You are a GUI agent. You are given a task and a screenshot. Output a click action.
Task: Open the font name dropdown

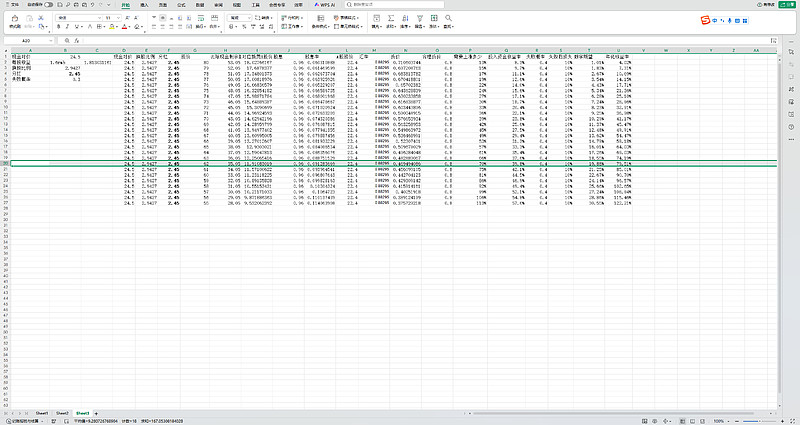point(75,18)
